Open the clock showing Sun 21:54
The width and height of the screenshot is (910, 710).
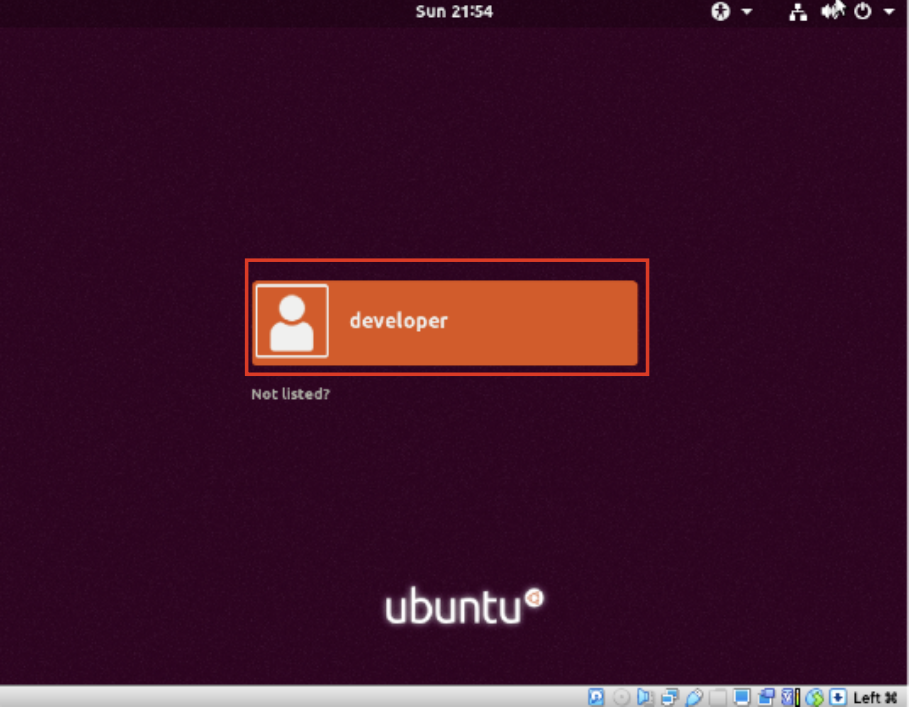click(x=454, y=12)
